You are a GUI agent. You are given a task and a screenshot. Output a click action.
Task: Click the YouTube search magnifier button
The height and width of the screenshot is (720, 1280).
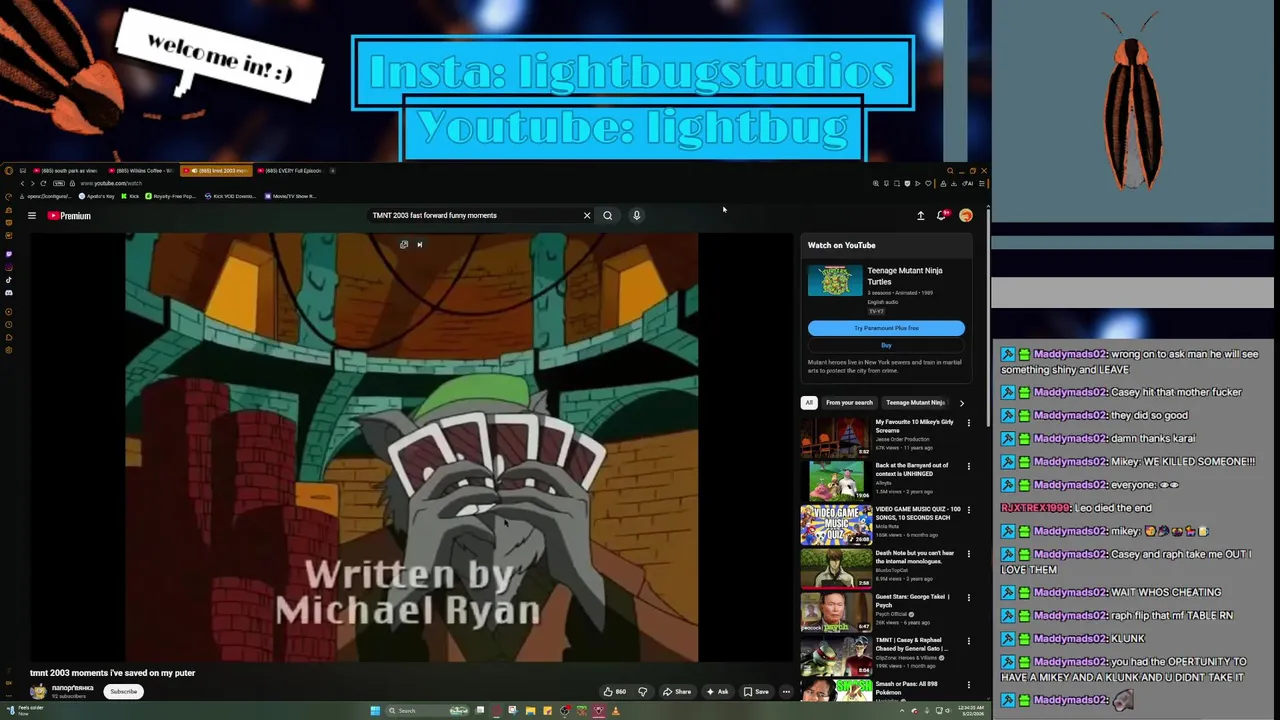(x=607, y=215)
